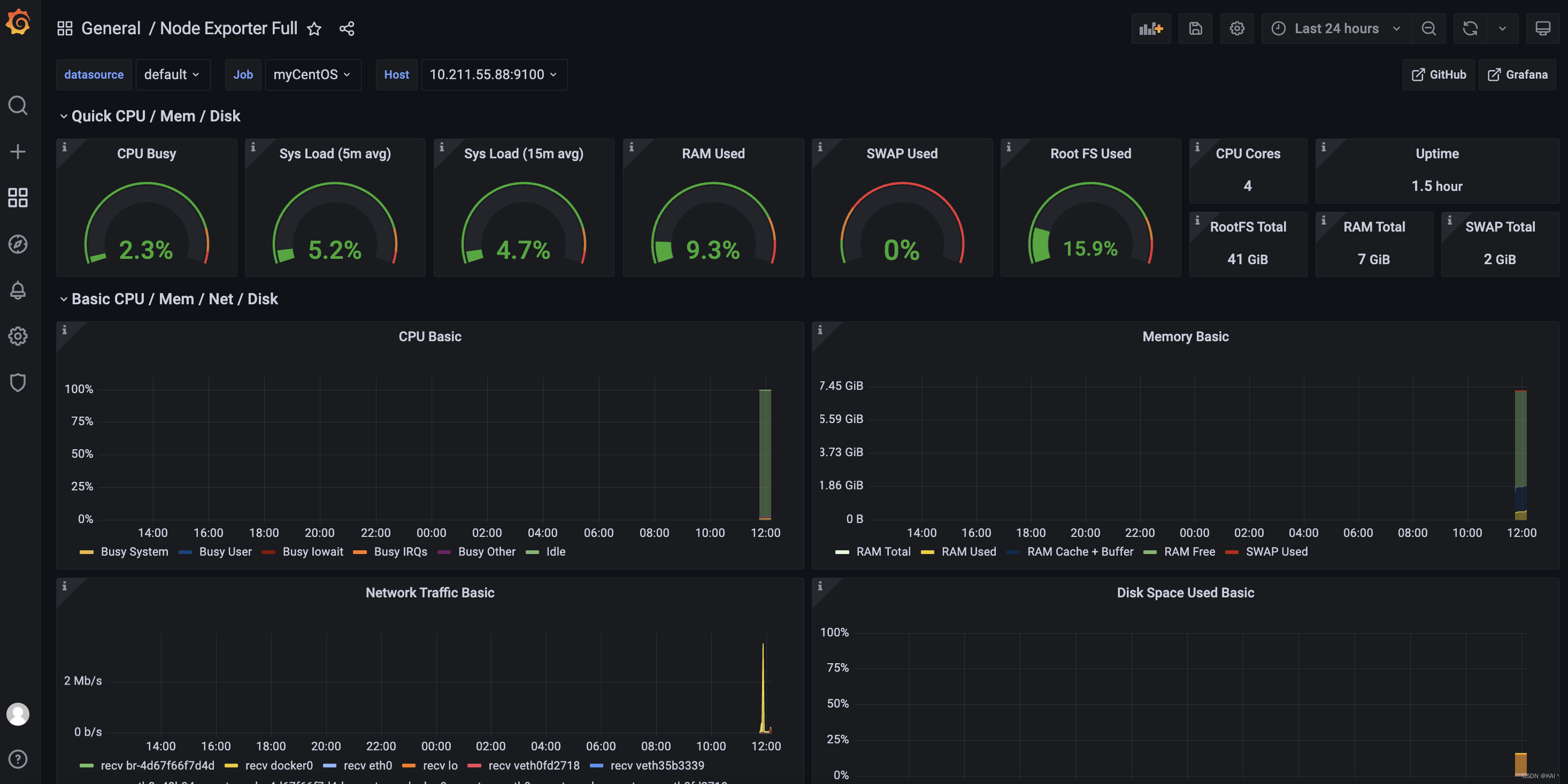
Task: Open the Job myCentOS dropdown
Action: pyautogui.click(x=313, y=75)
